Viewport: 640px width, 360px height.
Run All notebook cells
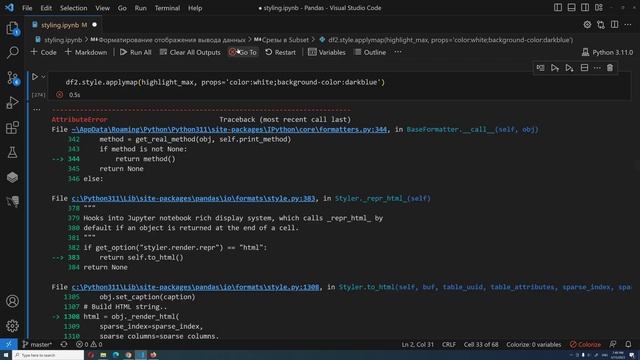point(136,52)
